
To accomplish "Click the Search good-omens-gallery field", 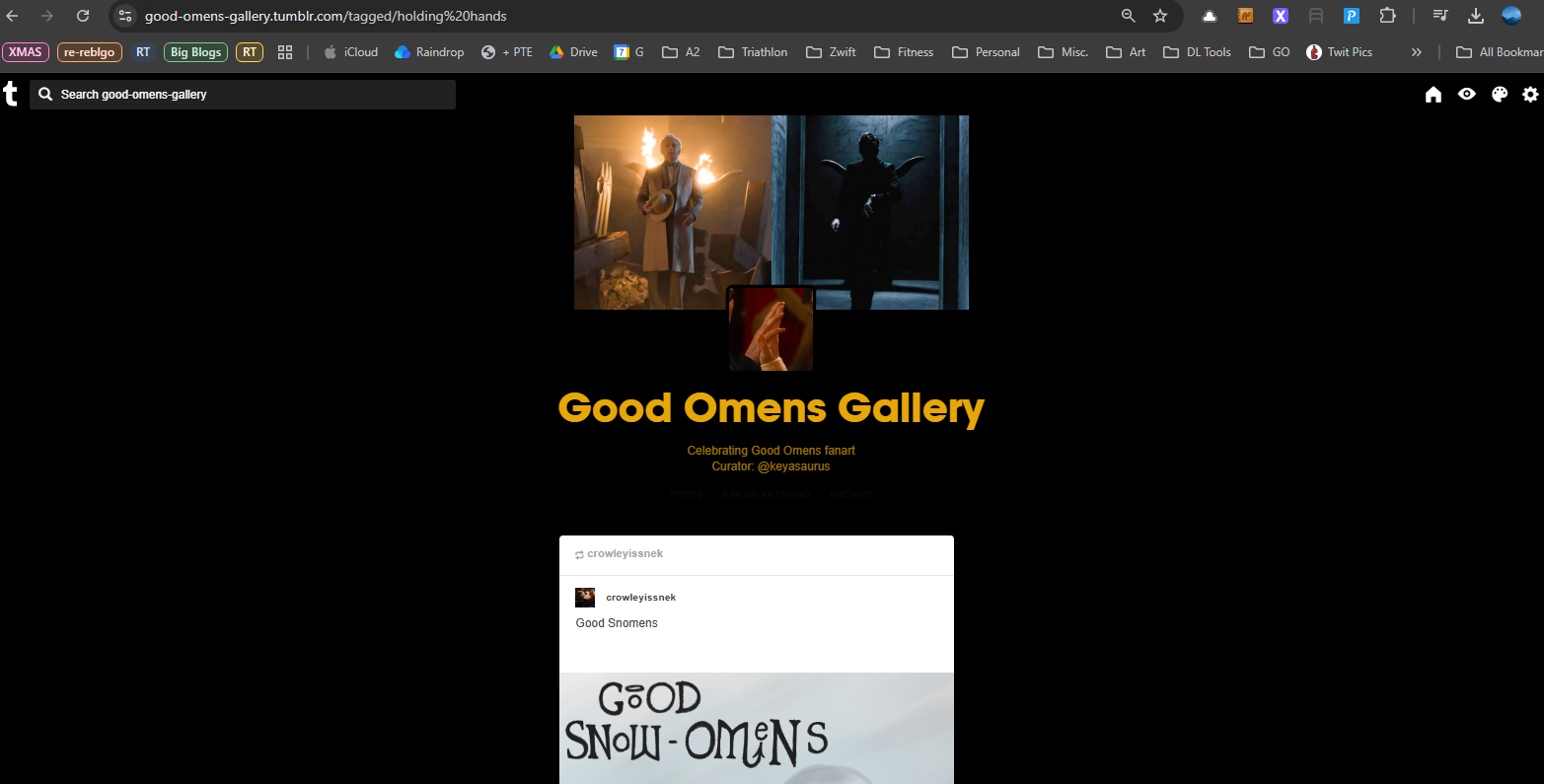I will coord(243,95).
